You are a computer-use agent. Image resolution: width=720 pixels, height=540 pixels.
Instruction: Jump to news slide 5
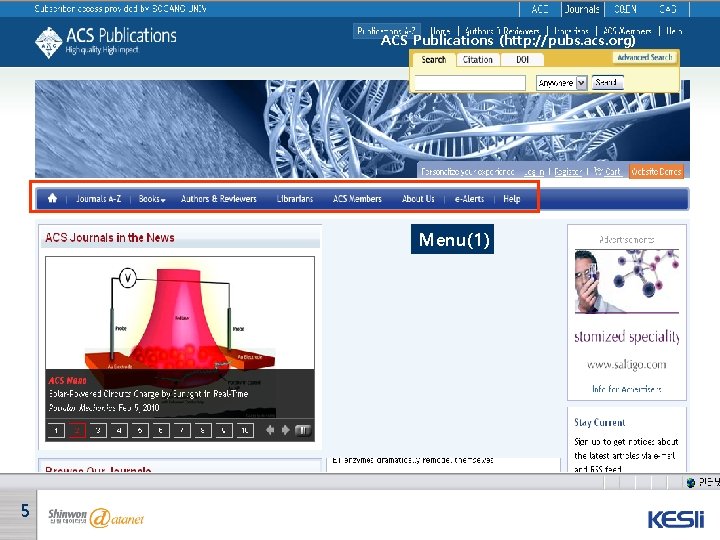tap(140, 430)
